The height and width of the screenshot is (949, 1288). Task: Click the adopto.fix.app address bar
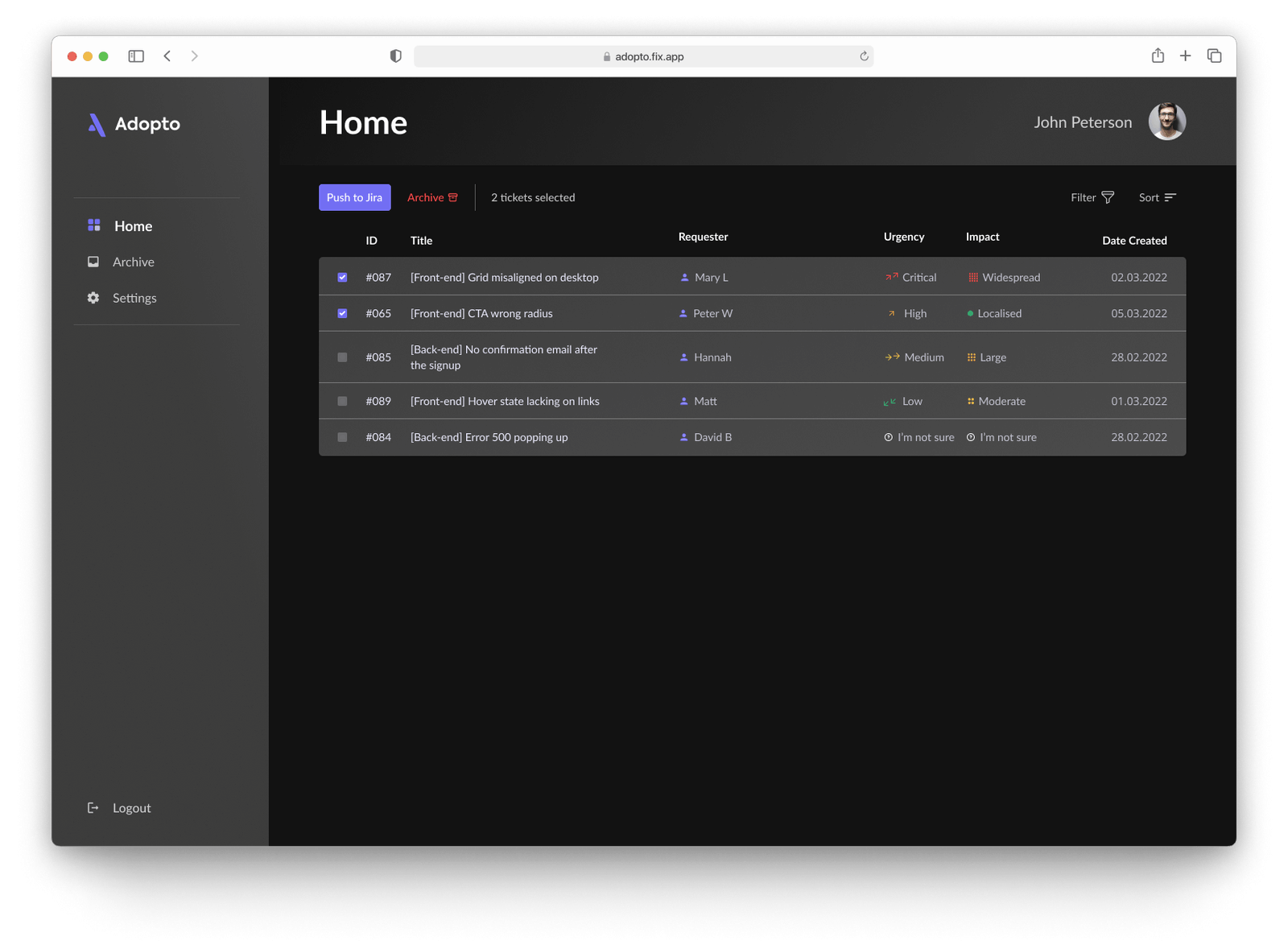click(x=643, y=56)
